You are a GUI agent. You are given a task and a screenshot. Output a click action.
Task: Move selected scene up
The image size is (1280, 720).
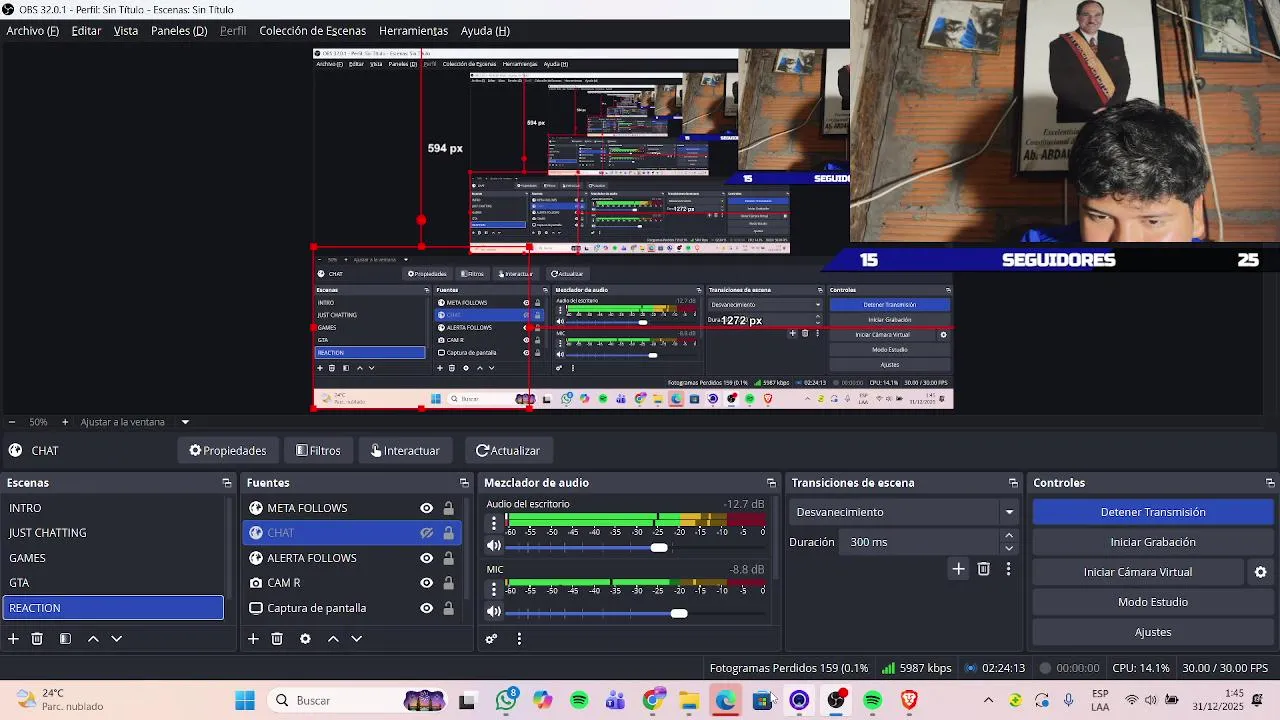(x=93, y=638)
